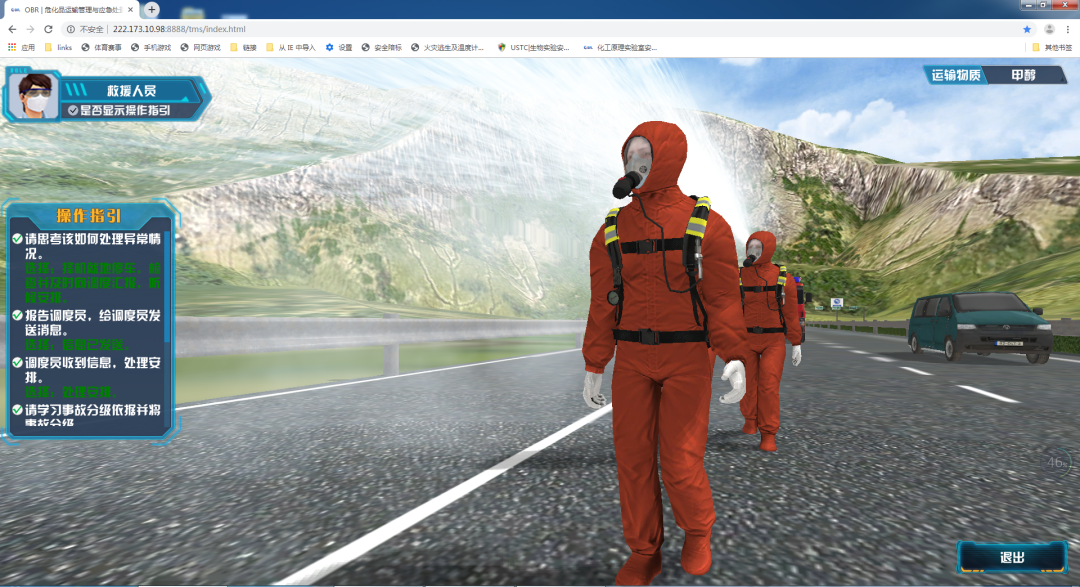Click the round timer indicator showing 46

coord(1056,463)
